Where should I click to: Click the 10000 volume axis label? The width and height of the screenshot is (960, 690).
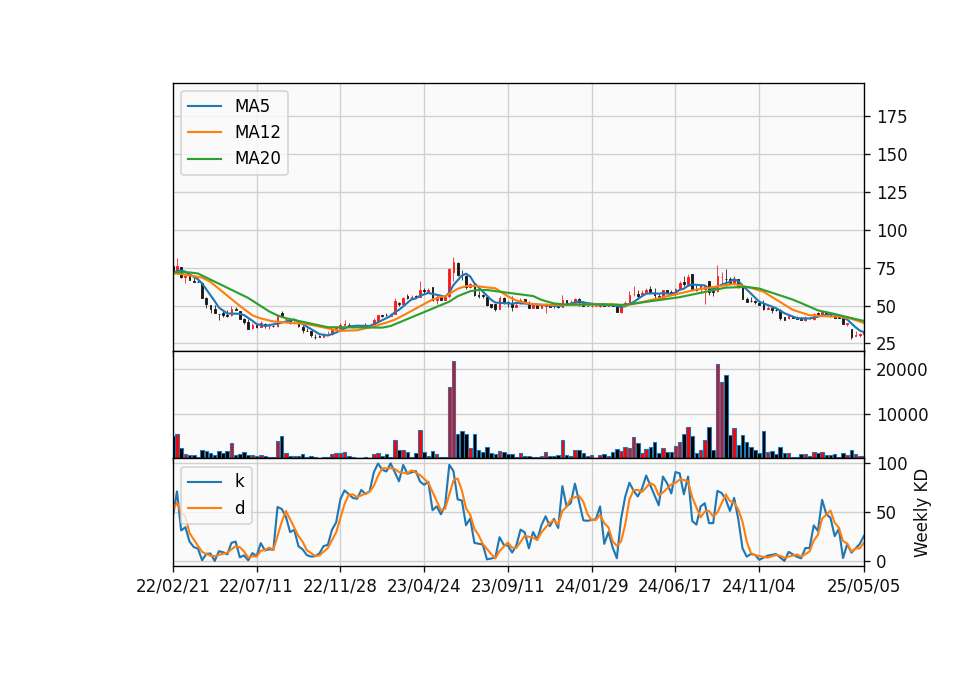pyautogui.click(x=902, y=415)
